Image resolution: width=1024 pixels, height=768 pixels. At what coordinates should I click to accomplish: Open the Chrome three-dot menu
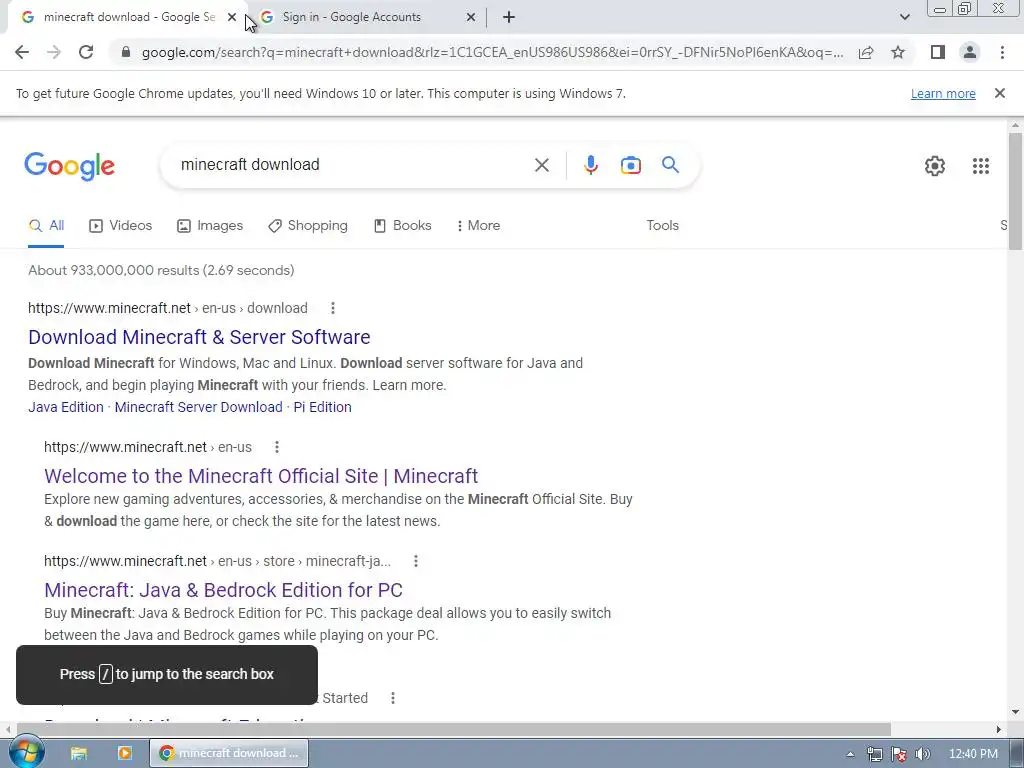point(1002,52)
